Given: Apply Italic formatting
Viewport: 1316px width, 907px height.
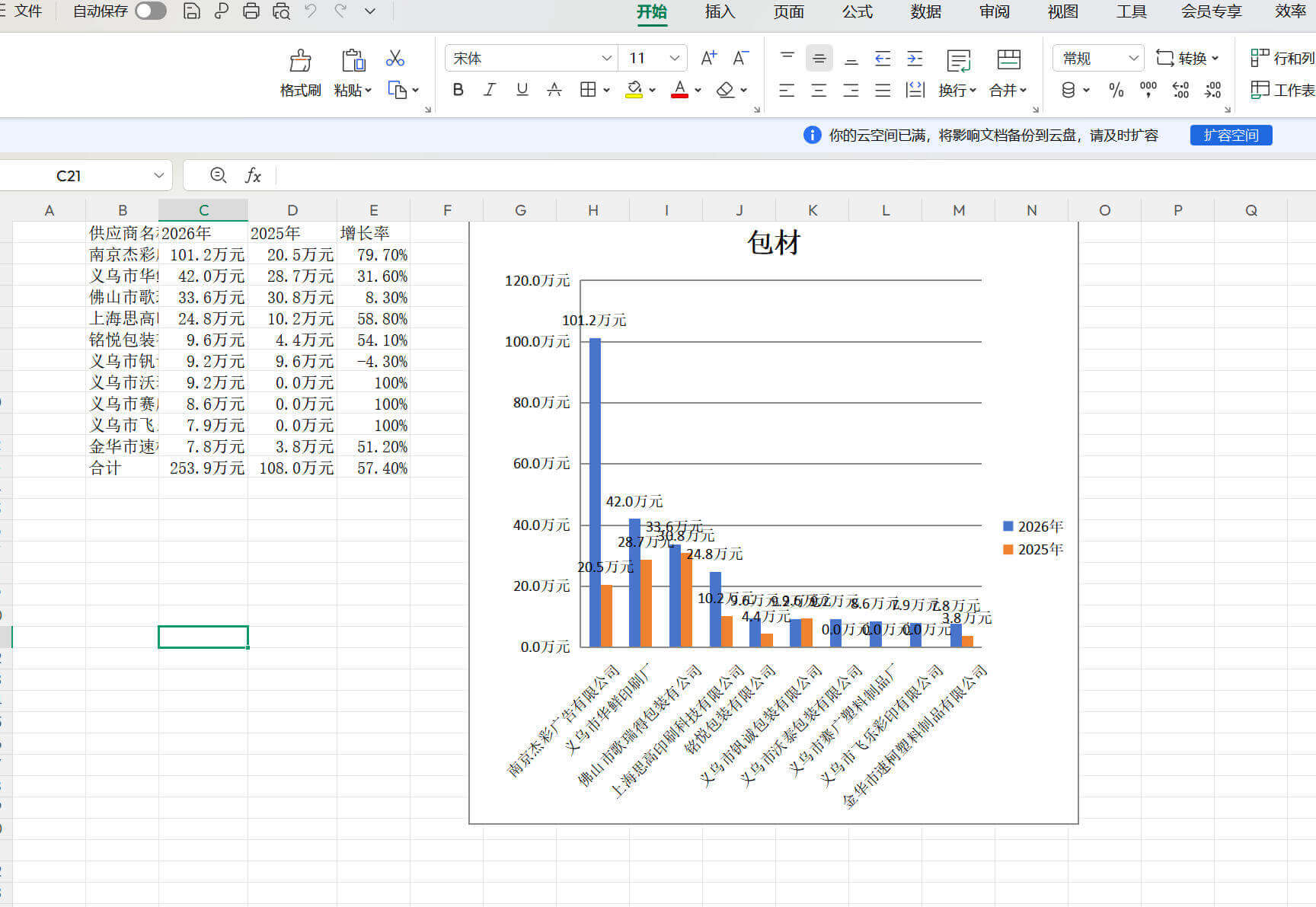Looking at the screenshot, I should tap(490, 90).
